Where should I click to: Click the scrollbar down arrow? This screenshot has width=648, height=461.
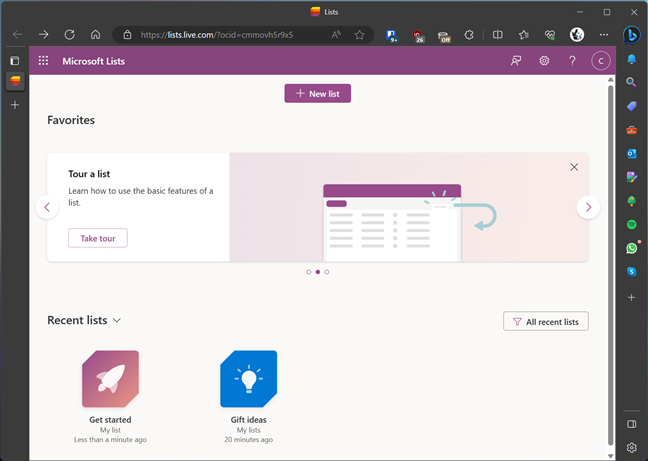point(610,456)
